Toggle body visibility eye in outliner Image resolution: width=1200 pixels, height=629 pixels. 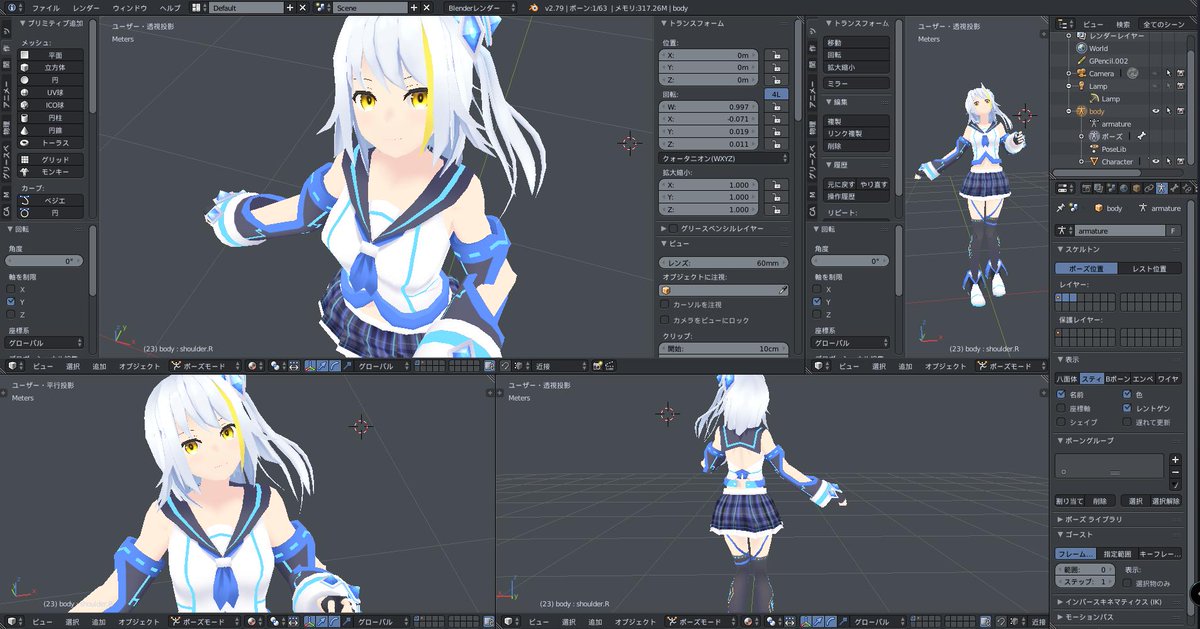coord(1156,111)
